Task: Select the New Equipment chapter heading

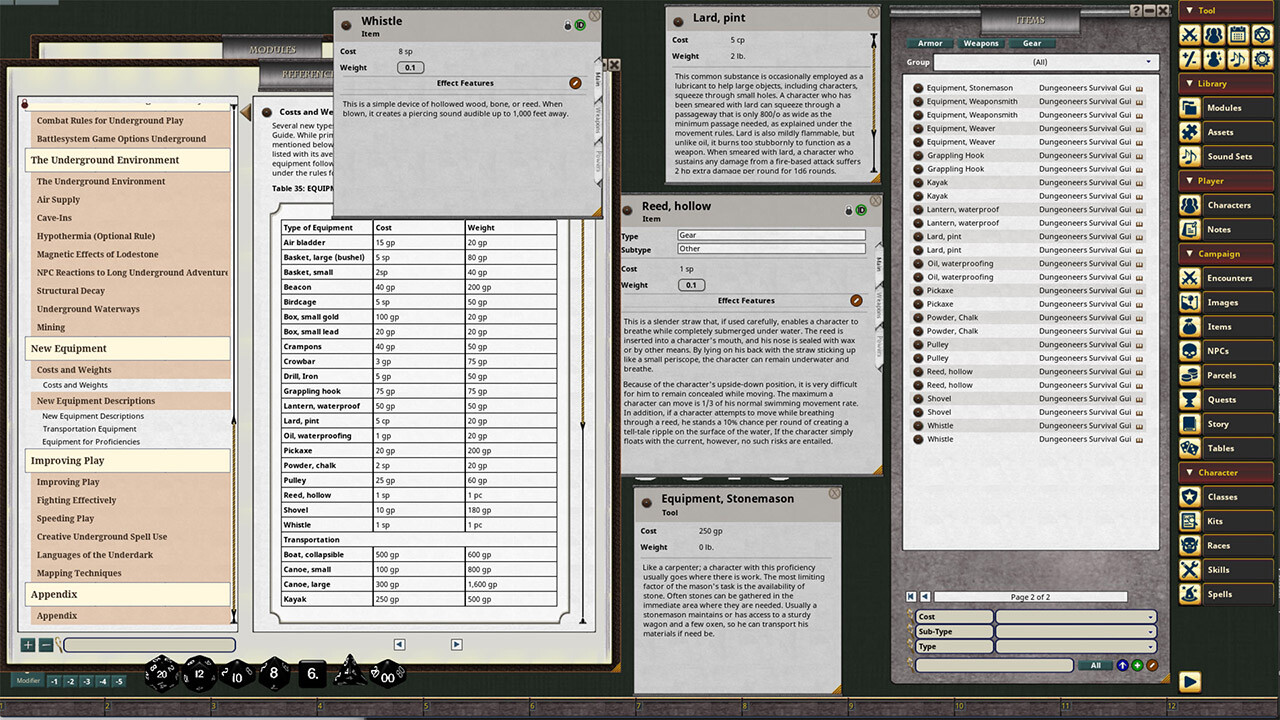Action: tap(69, 348)
